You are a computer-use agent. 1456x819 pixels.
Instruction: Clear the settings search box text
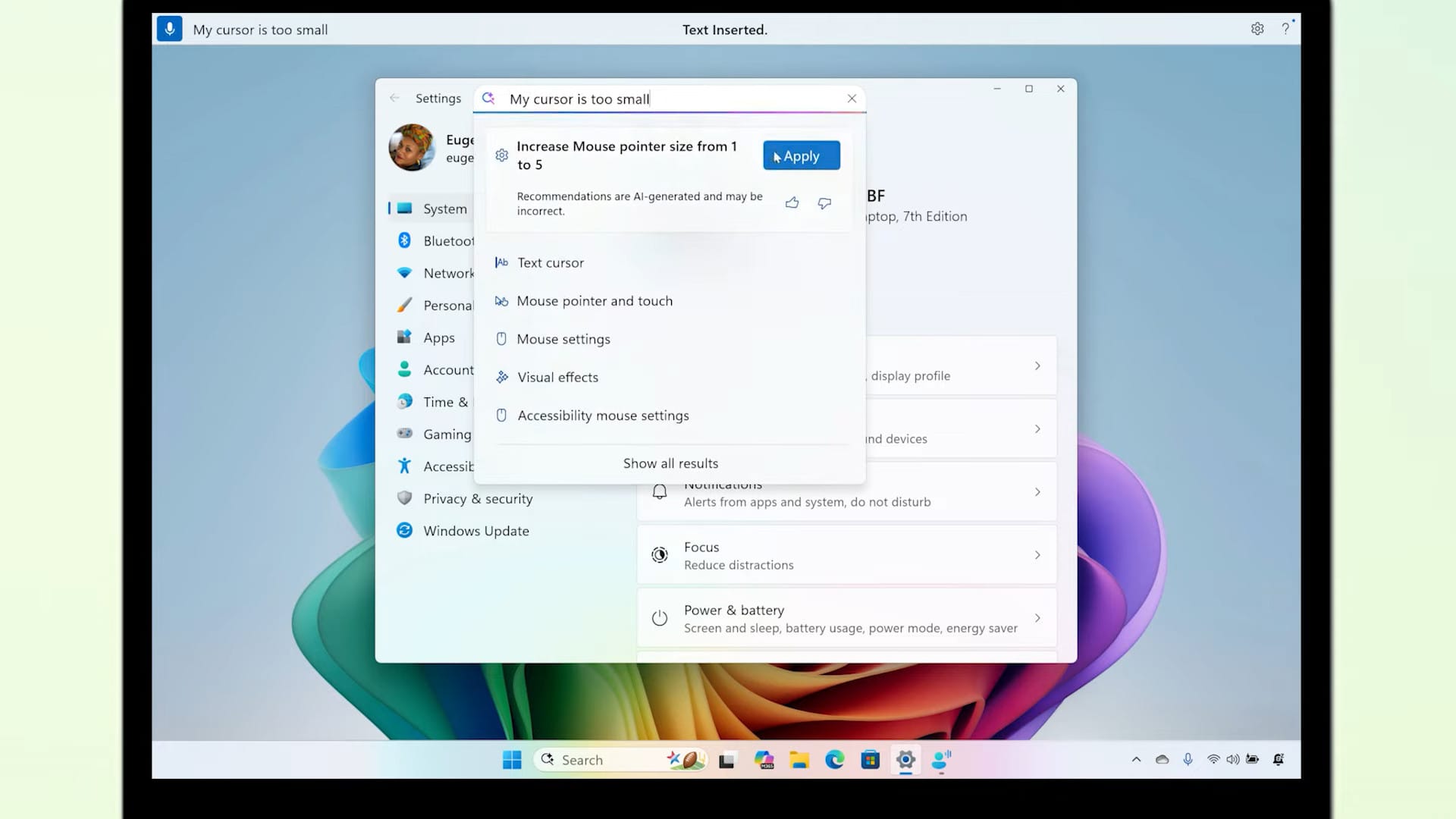tap(852, 99)
